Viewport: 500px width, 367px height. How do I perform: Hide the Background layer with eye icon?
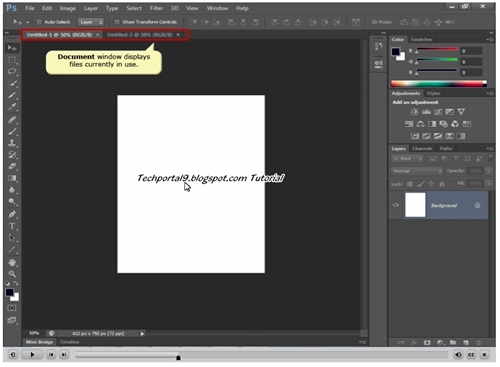click(x=396, y=205)
